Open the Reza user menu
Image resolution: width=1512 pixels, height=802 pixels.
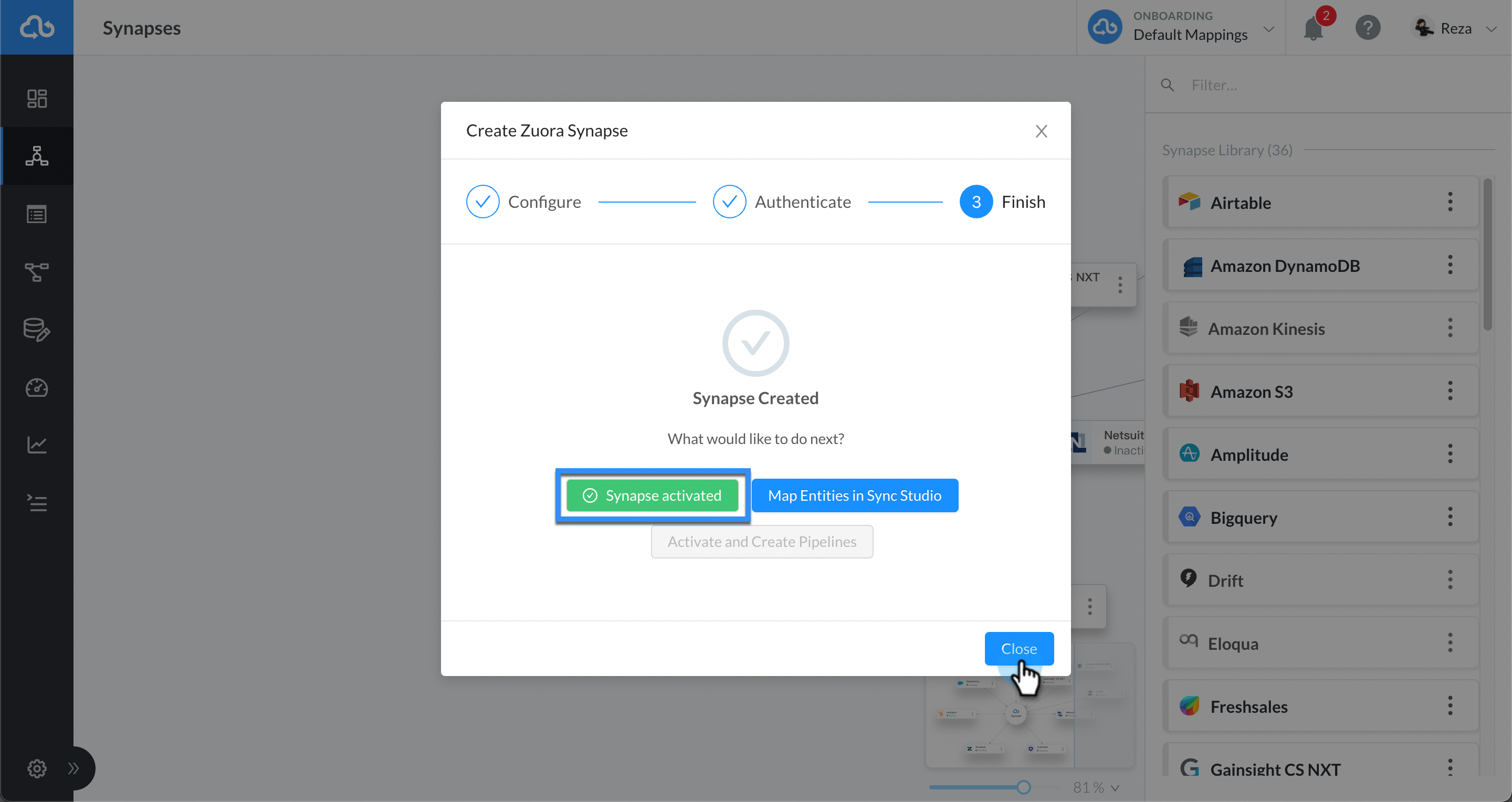[1455, 28]
